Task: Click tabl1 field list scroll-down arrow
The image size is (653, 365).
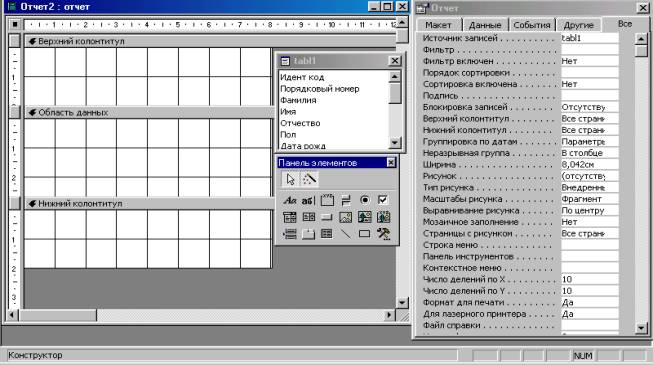Action: tap(395, 143)
